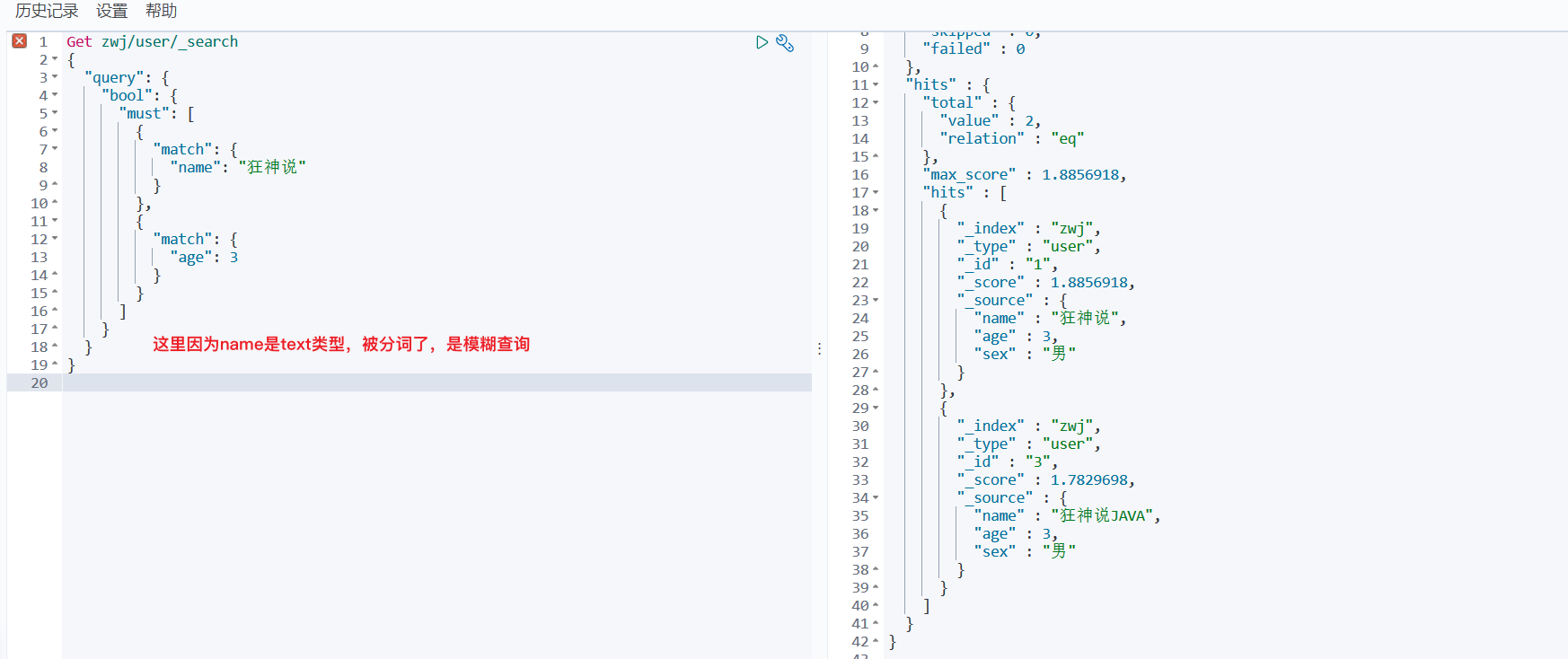The width and height of the screenshot is (1568, 659).
Task: Click line number 16 in the response gutter
Action: (860, 174)
